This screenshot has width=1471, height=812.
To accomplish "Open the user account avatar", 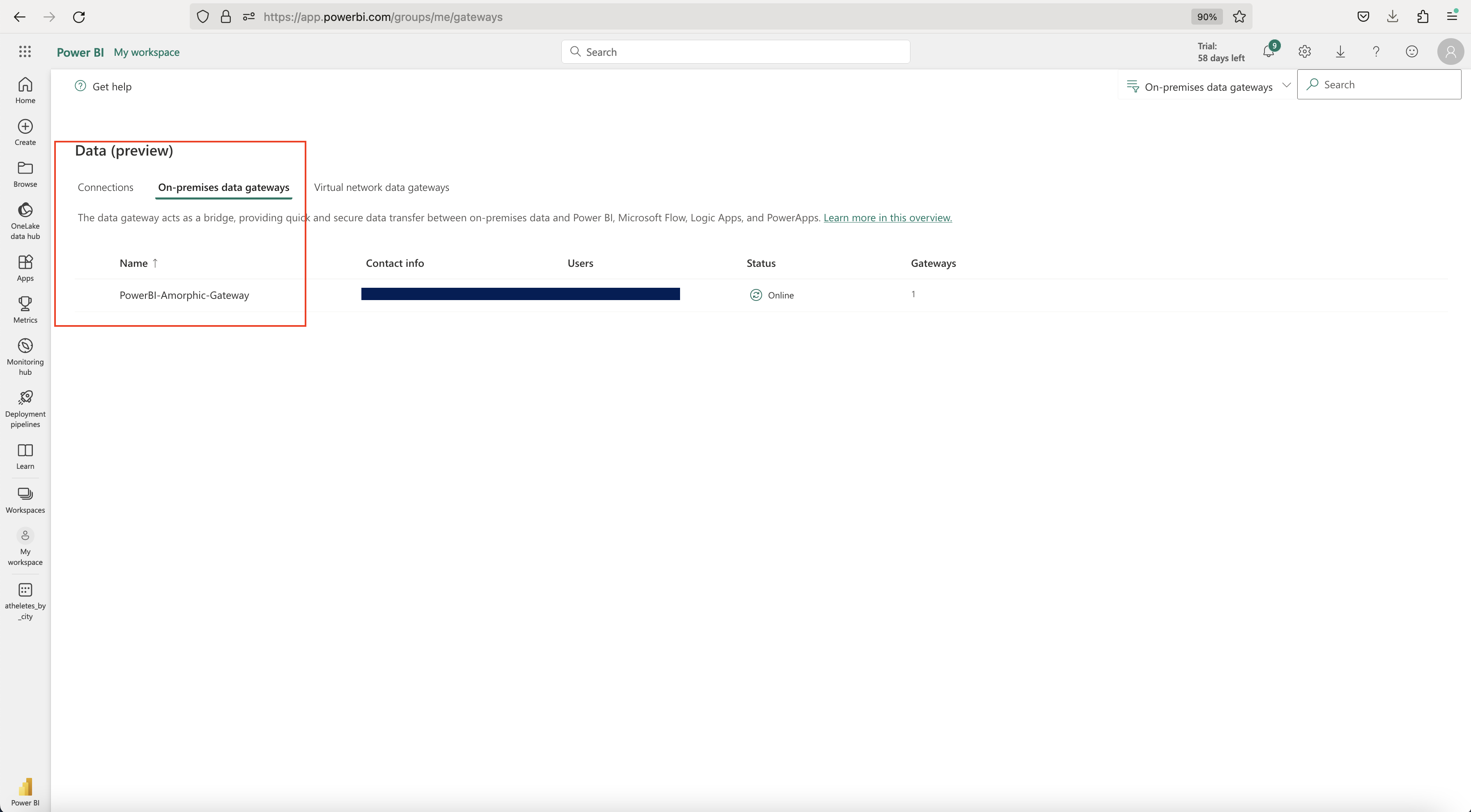I will [x=1450, y=52].
